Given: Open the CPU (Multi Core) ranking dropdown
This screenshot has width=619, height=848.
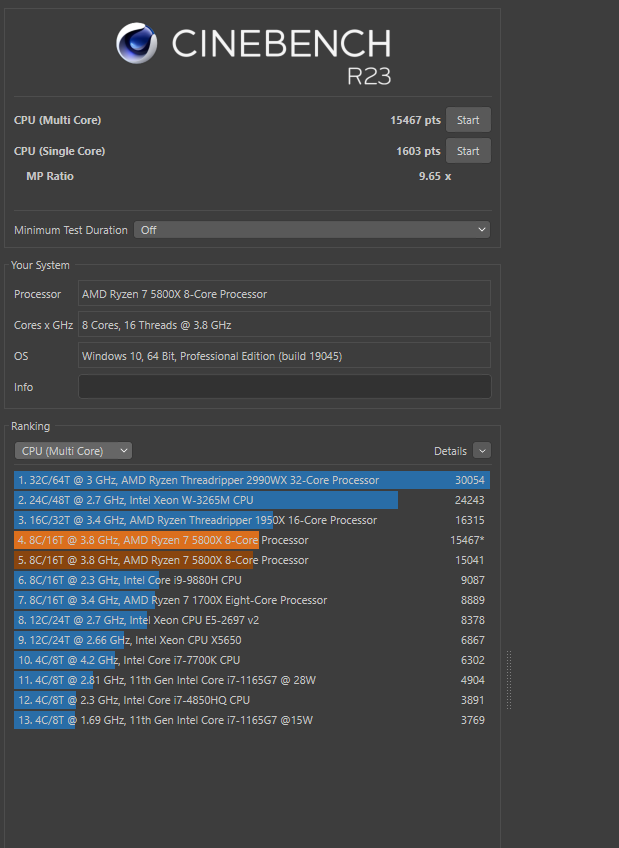Looking at the screenshot, I should (74, 451).
